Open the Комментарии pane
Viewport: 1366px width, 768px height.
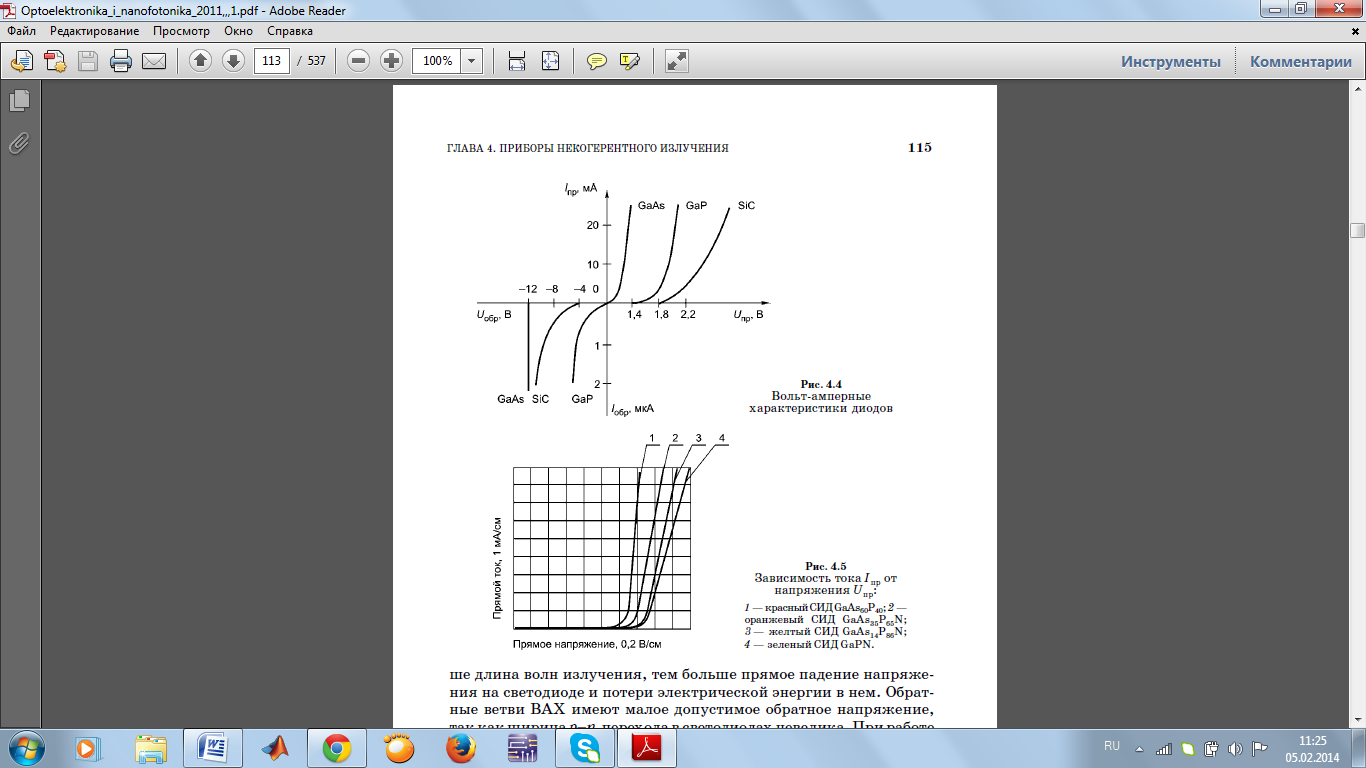click(1300, 61)
